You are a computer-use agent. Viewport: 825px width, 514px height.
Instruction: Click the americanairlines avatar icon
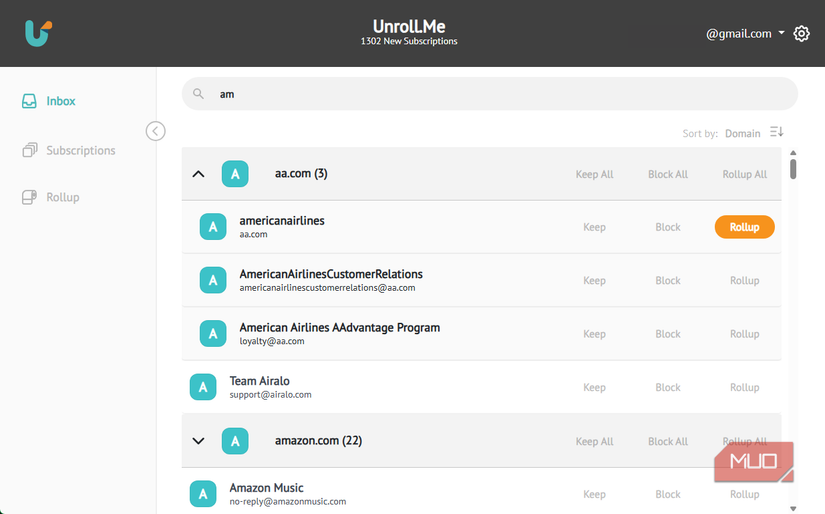tap(213, 227)
